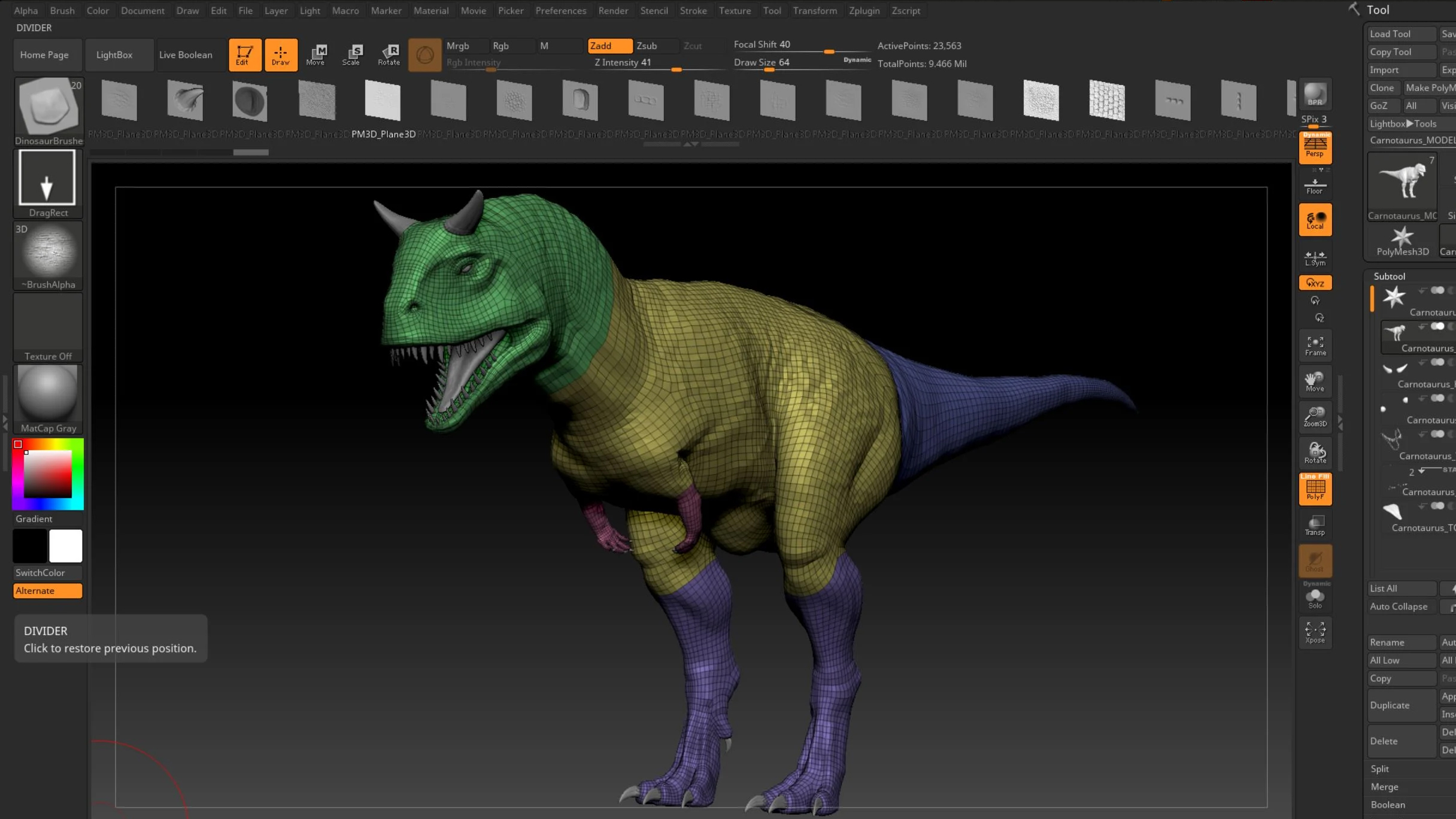The image size is (1456, 819).
Task: Click the L.Sym local symmetry icon
Action: 1315,258
